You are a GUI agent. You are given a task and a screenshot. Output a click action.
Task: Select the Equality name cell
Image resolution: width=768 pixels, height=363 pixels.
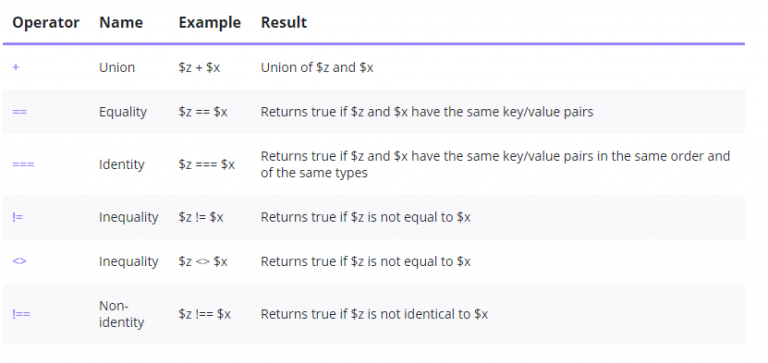click(123, 112)
